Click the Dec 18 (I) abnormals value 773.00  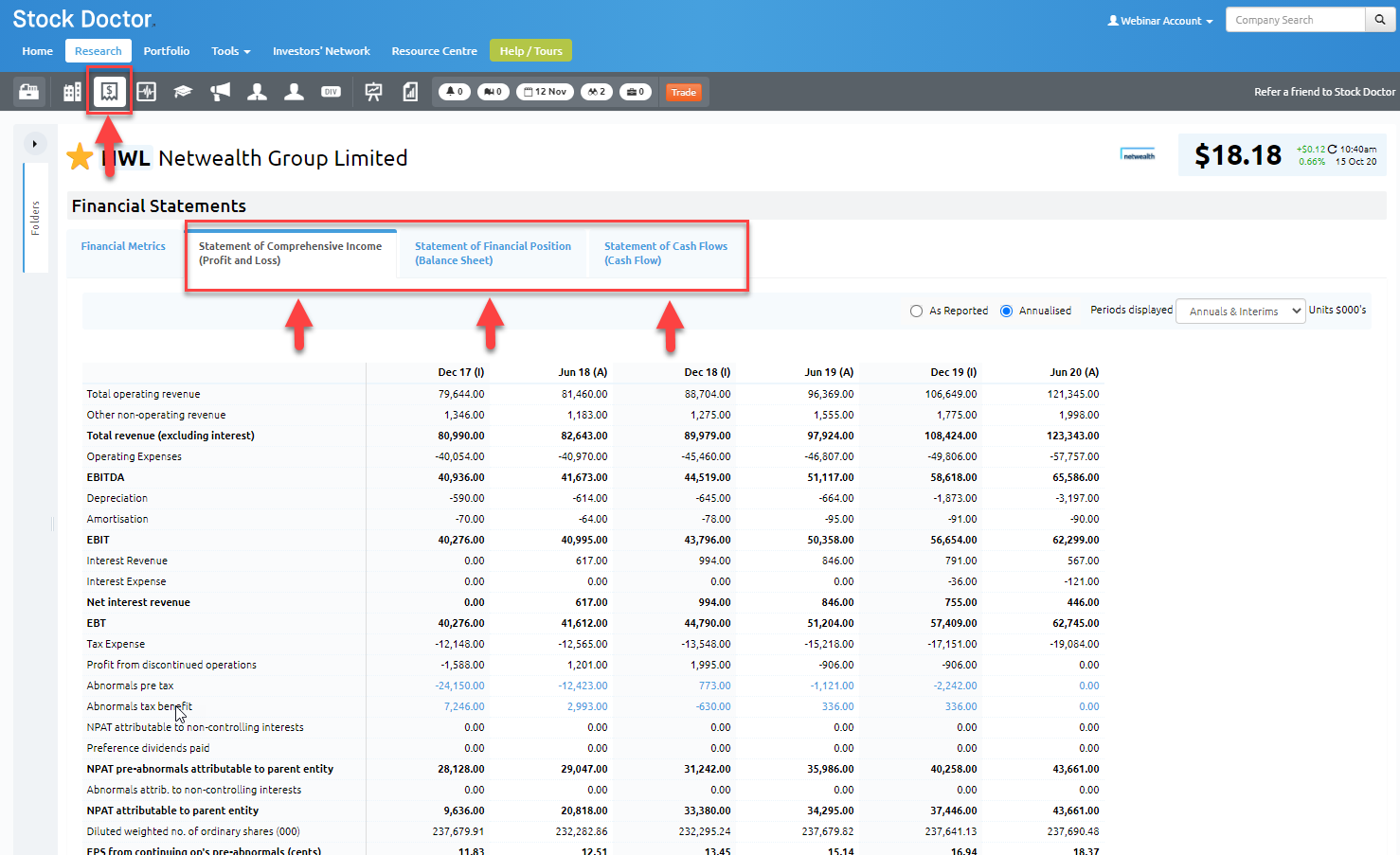coord(714,686)
